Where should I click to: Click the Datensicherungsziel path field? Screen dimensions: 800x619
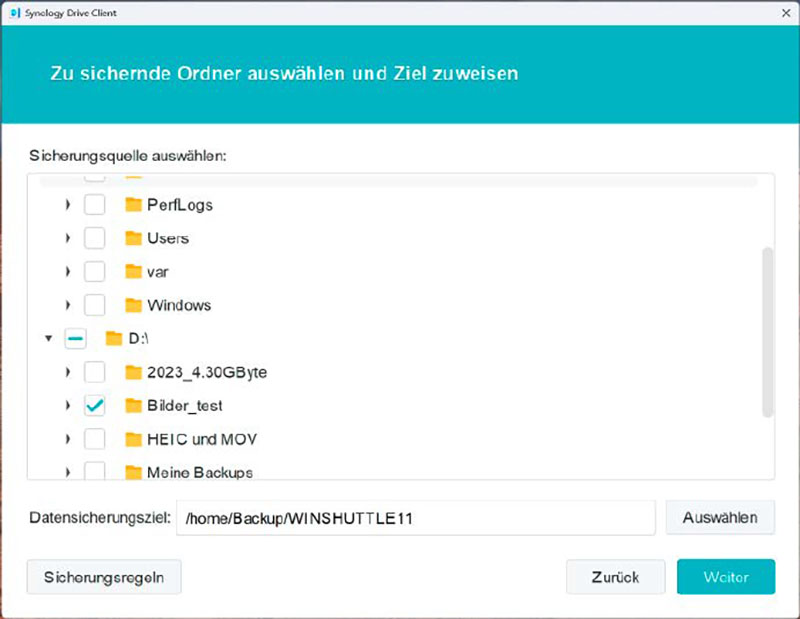click(x=415, y=518)
